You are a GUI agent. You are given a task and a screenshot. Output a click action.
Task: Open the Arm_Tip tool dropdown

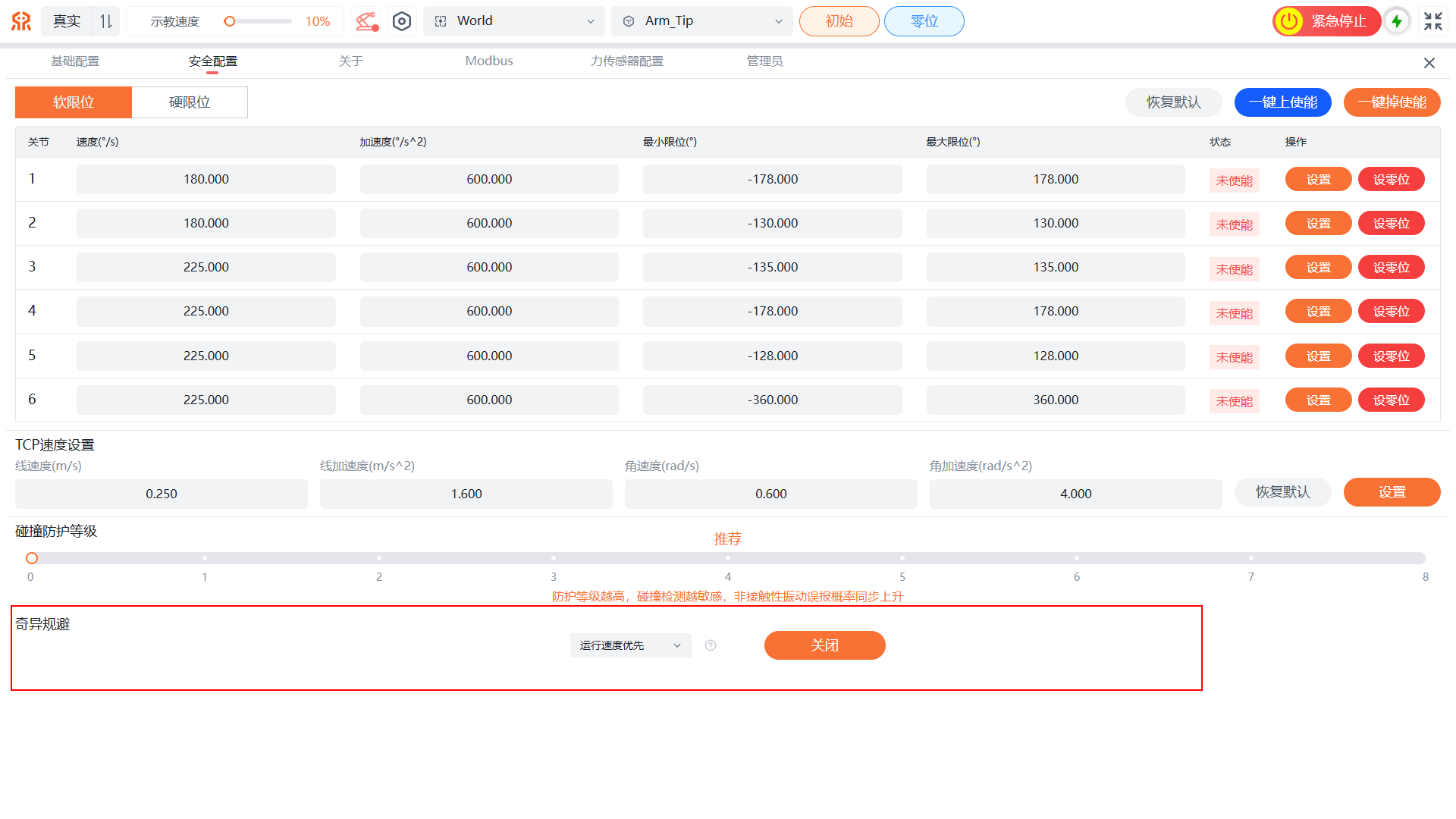tap(702, 21)
